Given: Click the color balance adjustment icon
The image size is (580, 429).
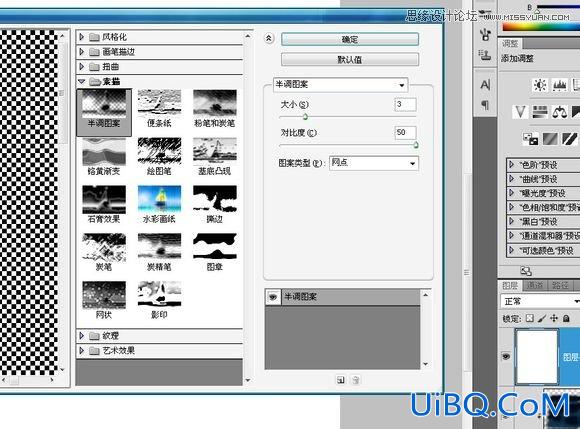Looking at the screenshot, I should coord(559,112).
